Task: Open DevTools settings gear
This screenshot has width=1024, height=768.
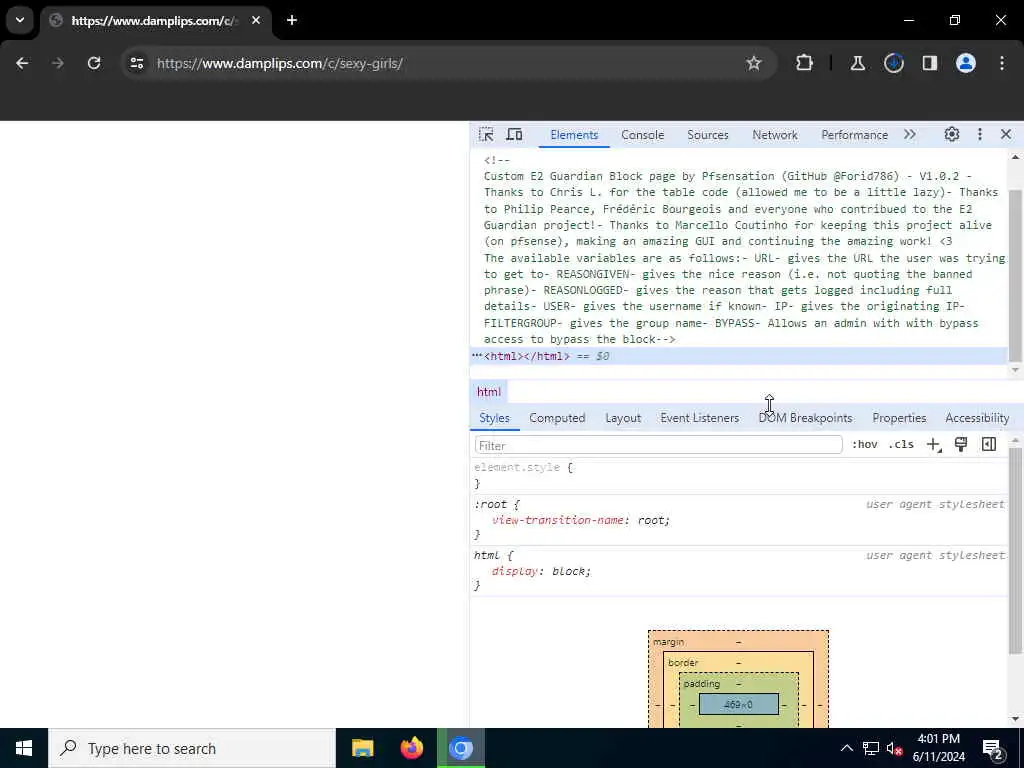Action: click(x=952, y=135)
